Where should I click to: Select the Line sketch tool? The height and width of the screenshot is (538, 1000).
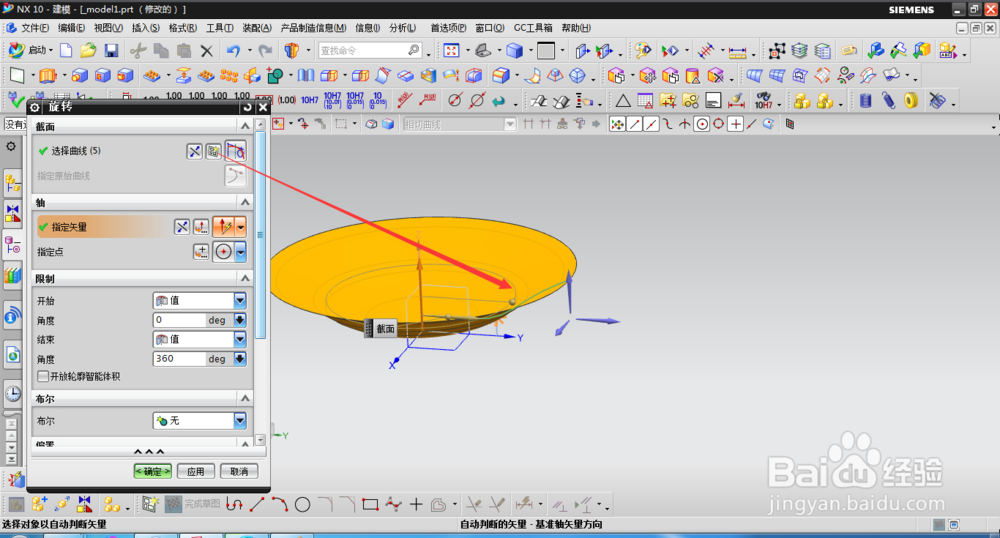[257, 504]
